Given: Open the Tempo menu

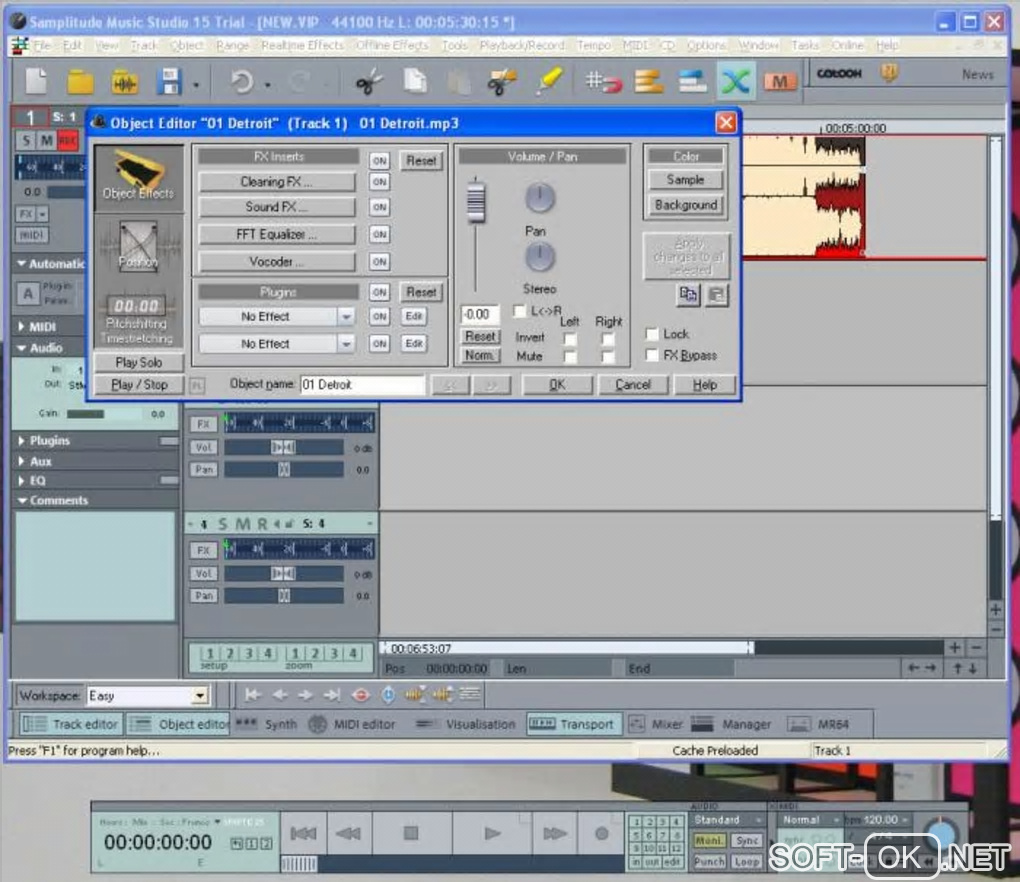Looking at the screenshot, I should pos(593,46).
